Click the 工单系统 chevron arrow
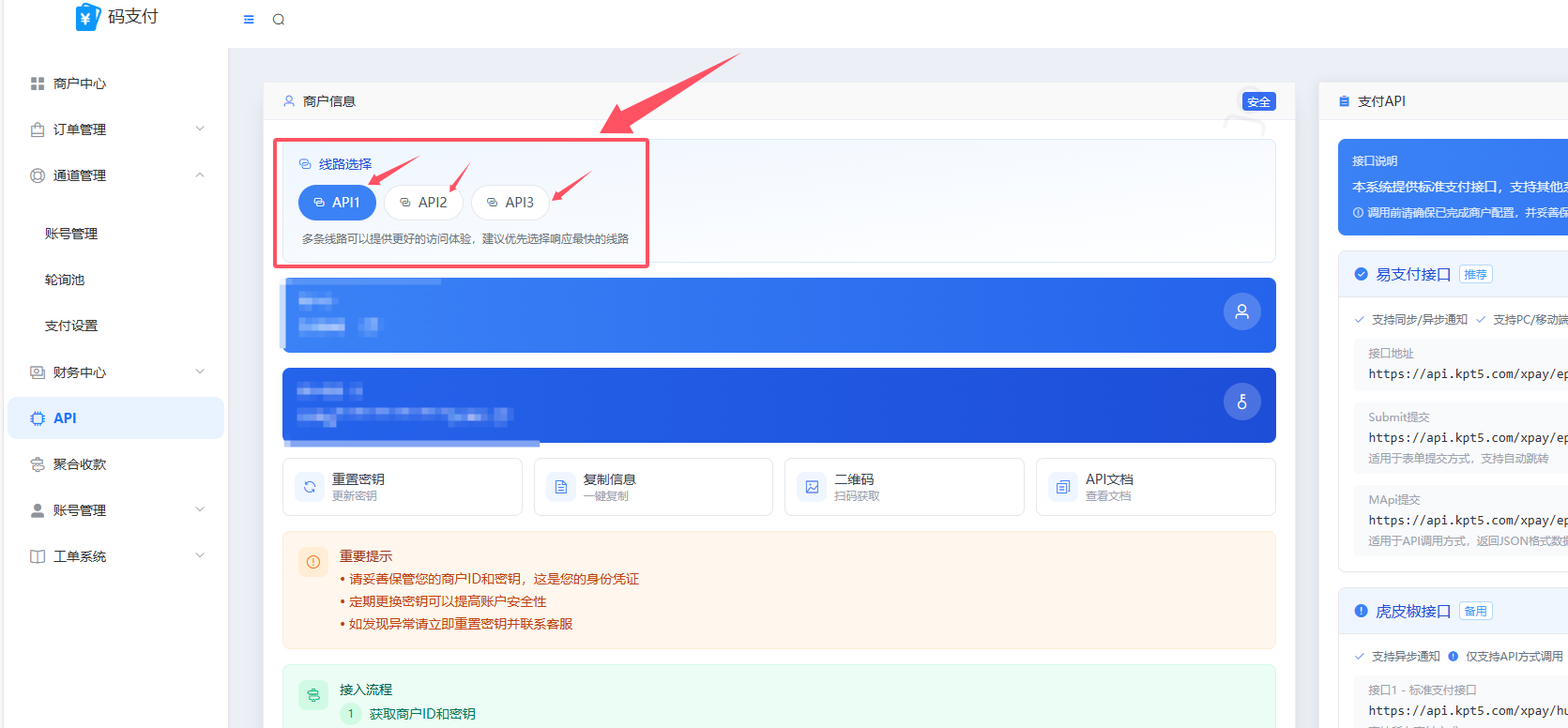Image resolution: width=1568 pixels, height=728 pixels. pyautogui.click(x=200, y=555)
